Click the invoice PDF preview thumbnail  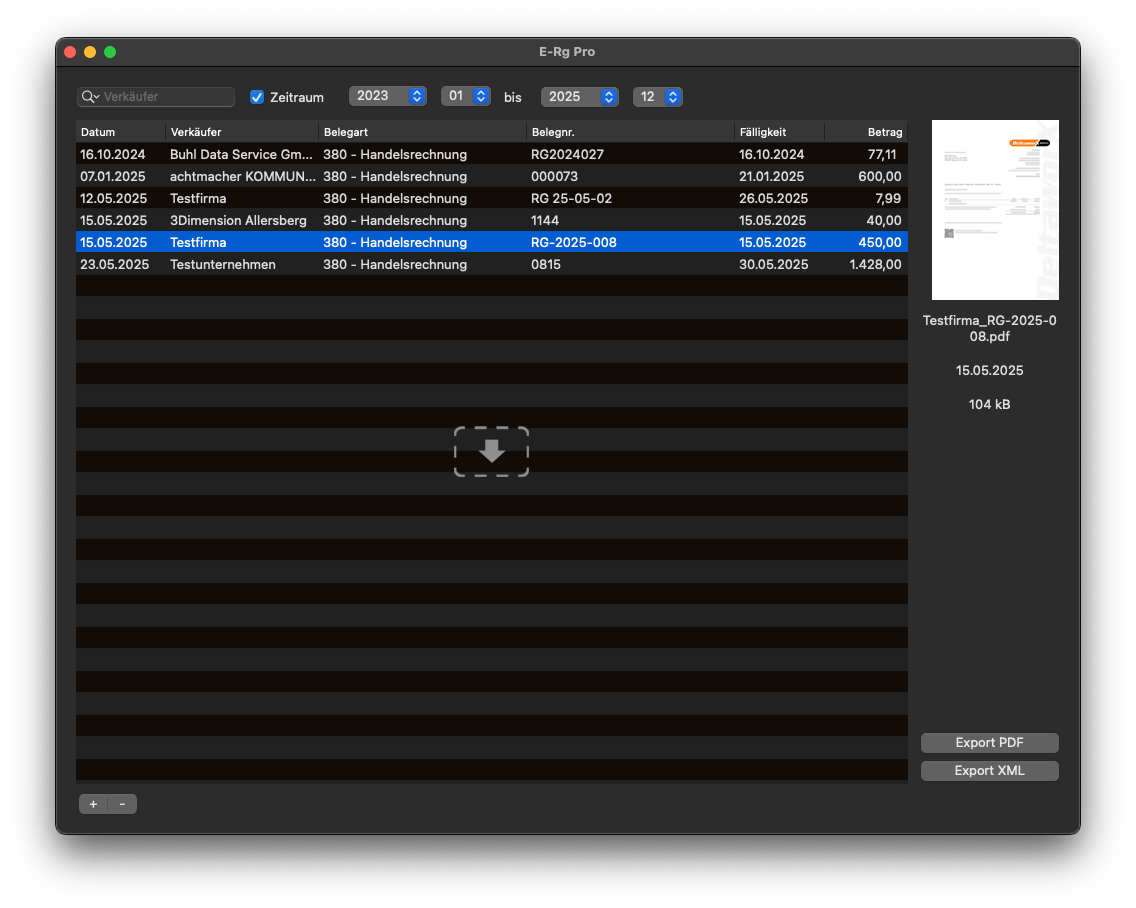[x=995, y=210]
